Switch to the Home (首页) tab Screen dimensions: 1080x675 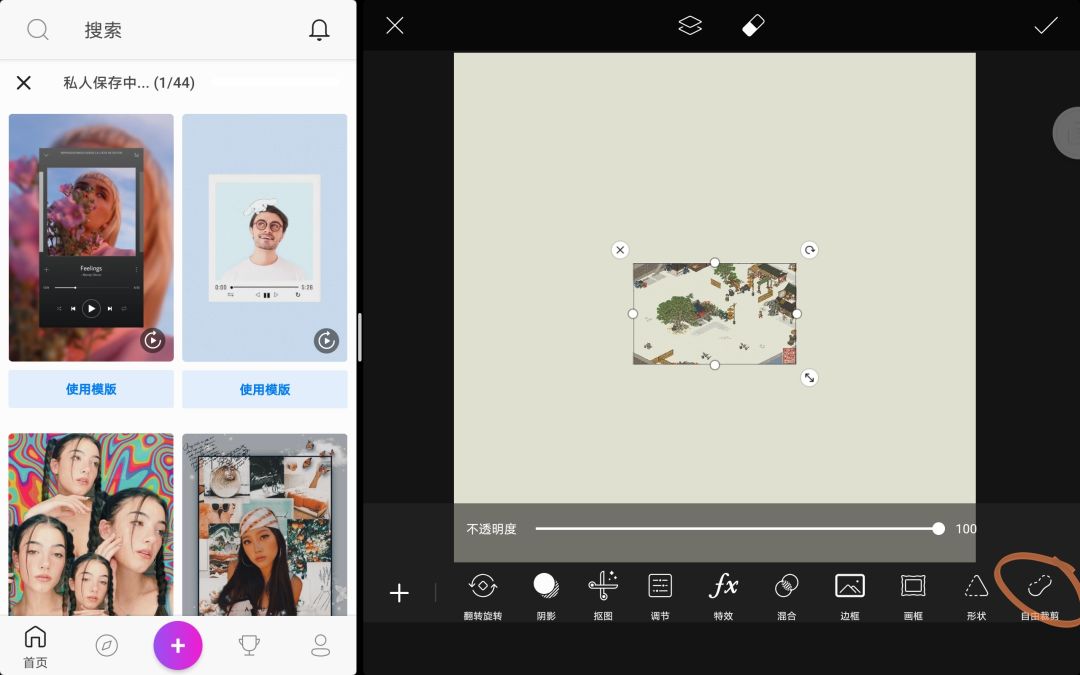coord(35,647)
